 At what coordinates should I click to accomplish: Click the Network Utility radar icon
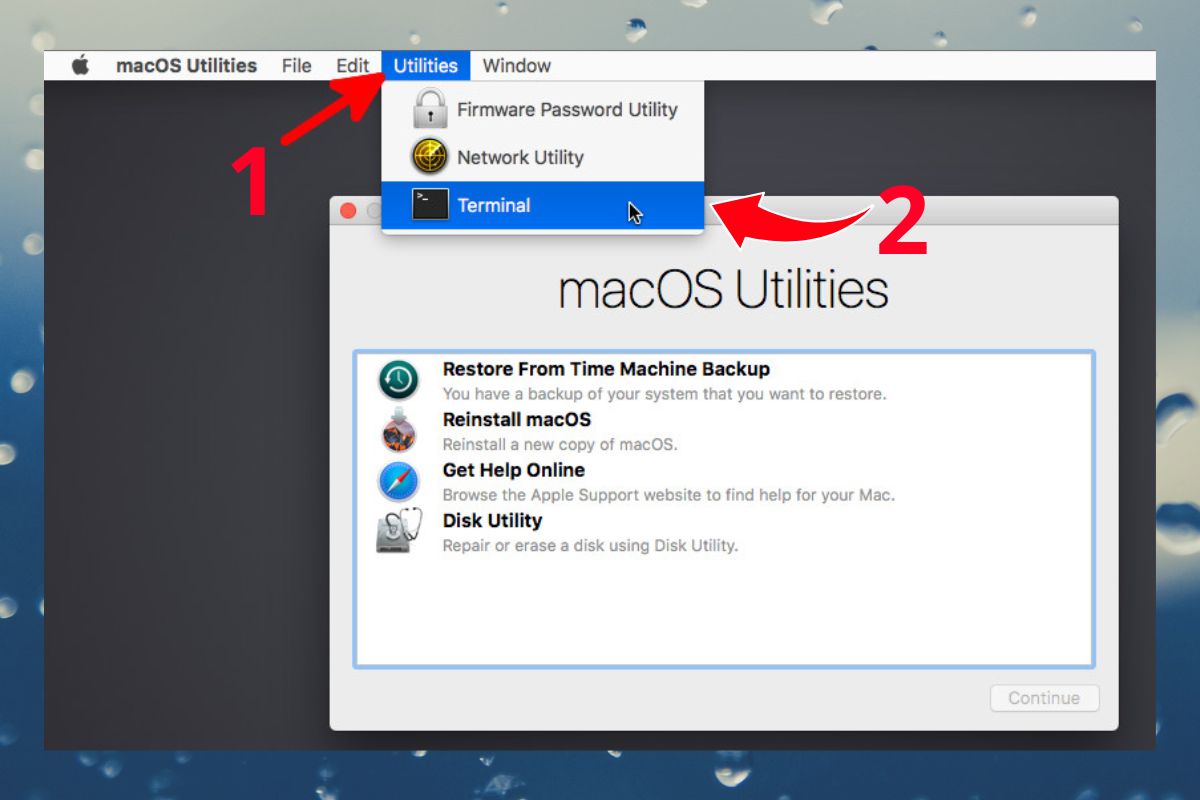430,157
